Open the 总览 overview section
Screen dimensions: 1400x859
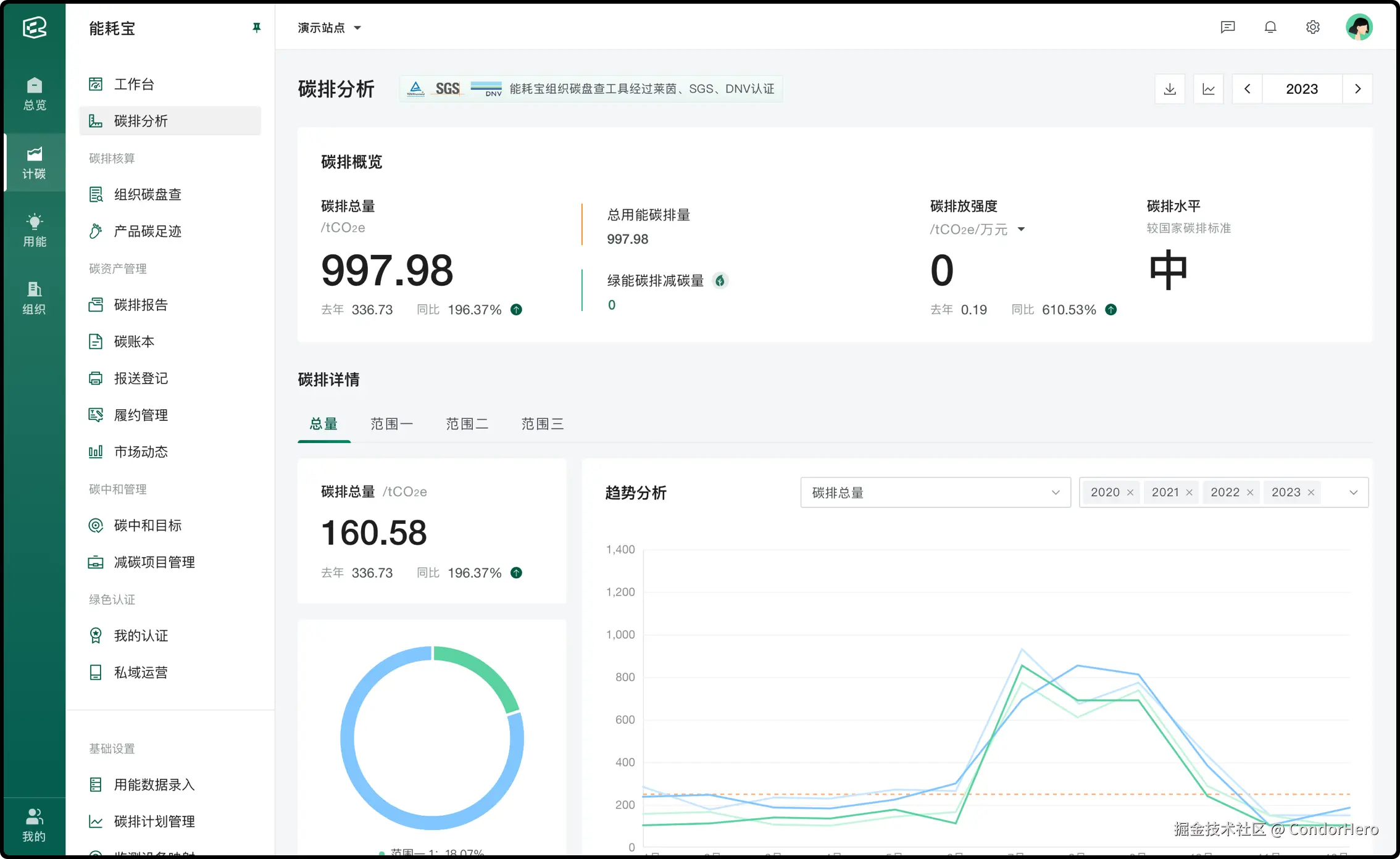click(35, 94)
